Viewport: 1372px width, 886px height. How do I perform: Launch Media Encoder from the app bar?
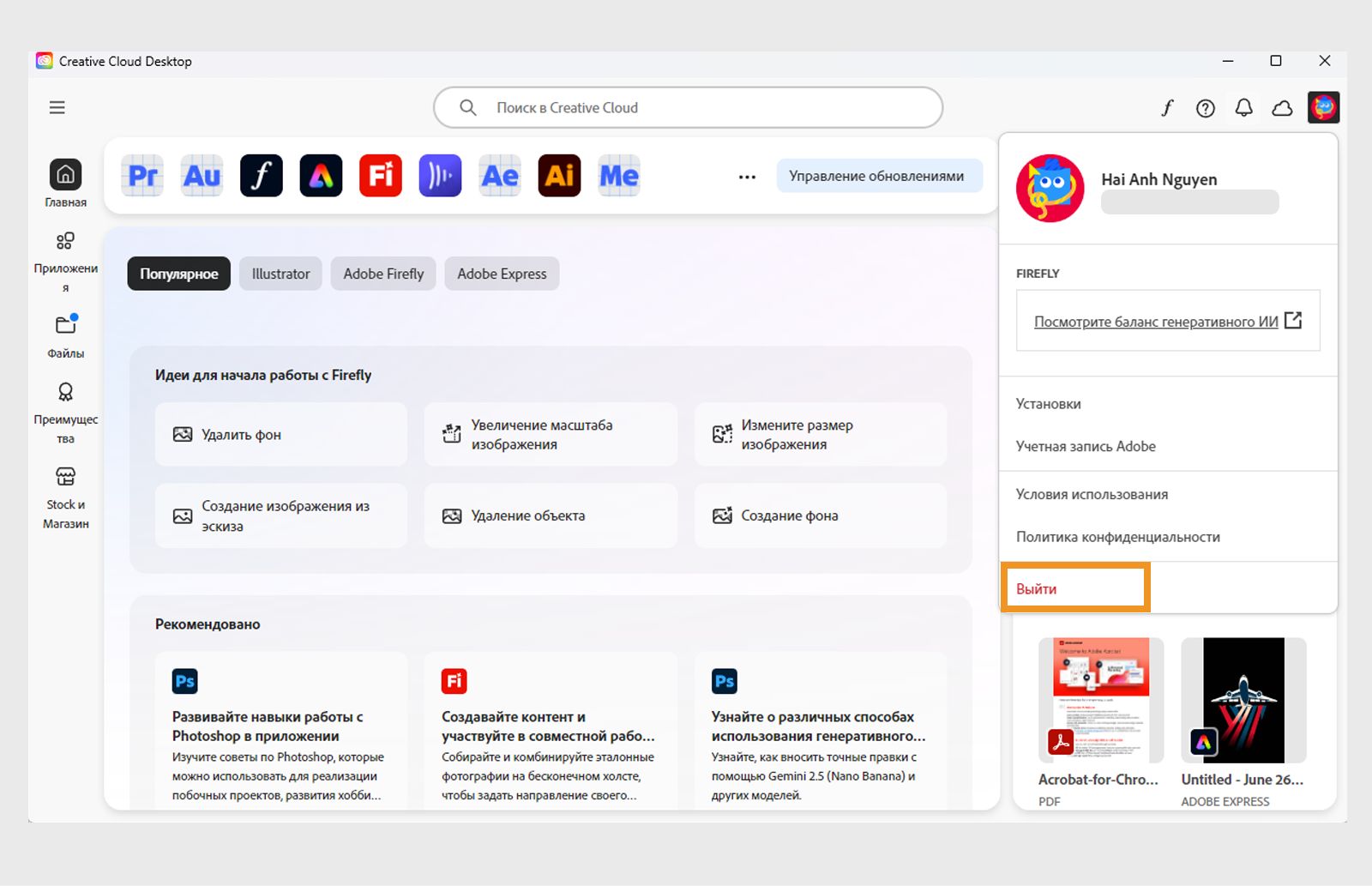(619, 176)
